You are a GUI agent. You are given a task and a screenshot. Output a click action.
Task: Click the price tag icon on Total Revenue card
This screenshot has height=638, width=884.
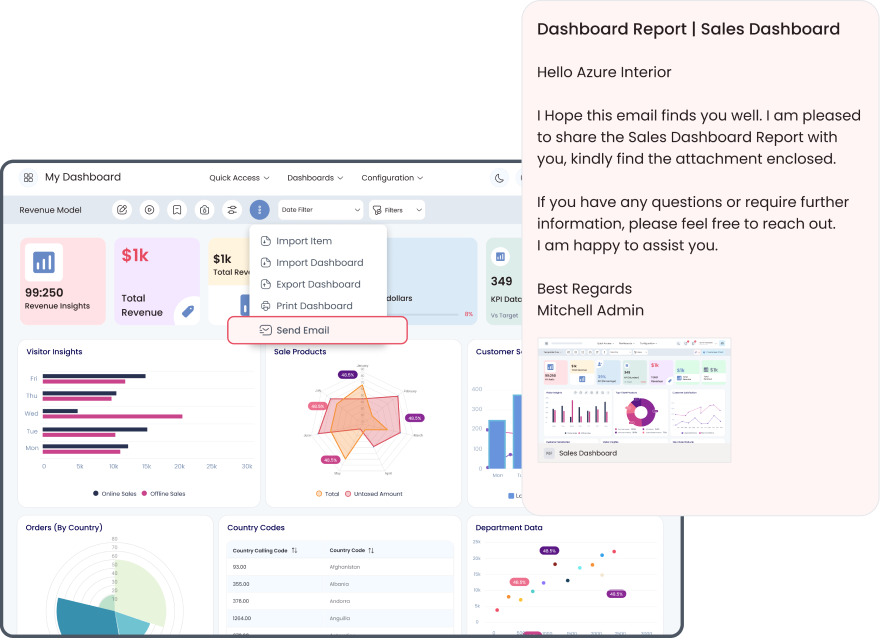[x=186, y=312]
